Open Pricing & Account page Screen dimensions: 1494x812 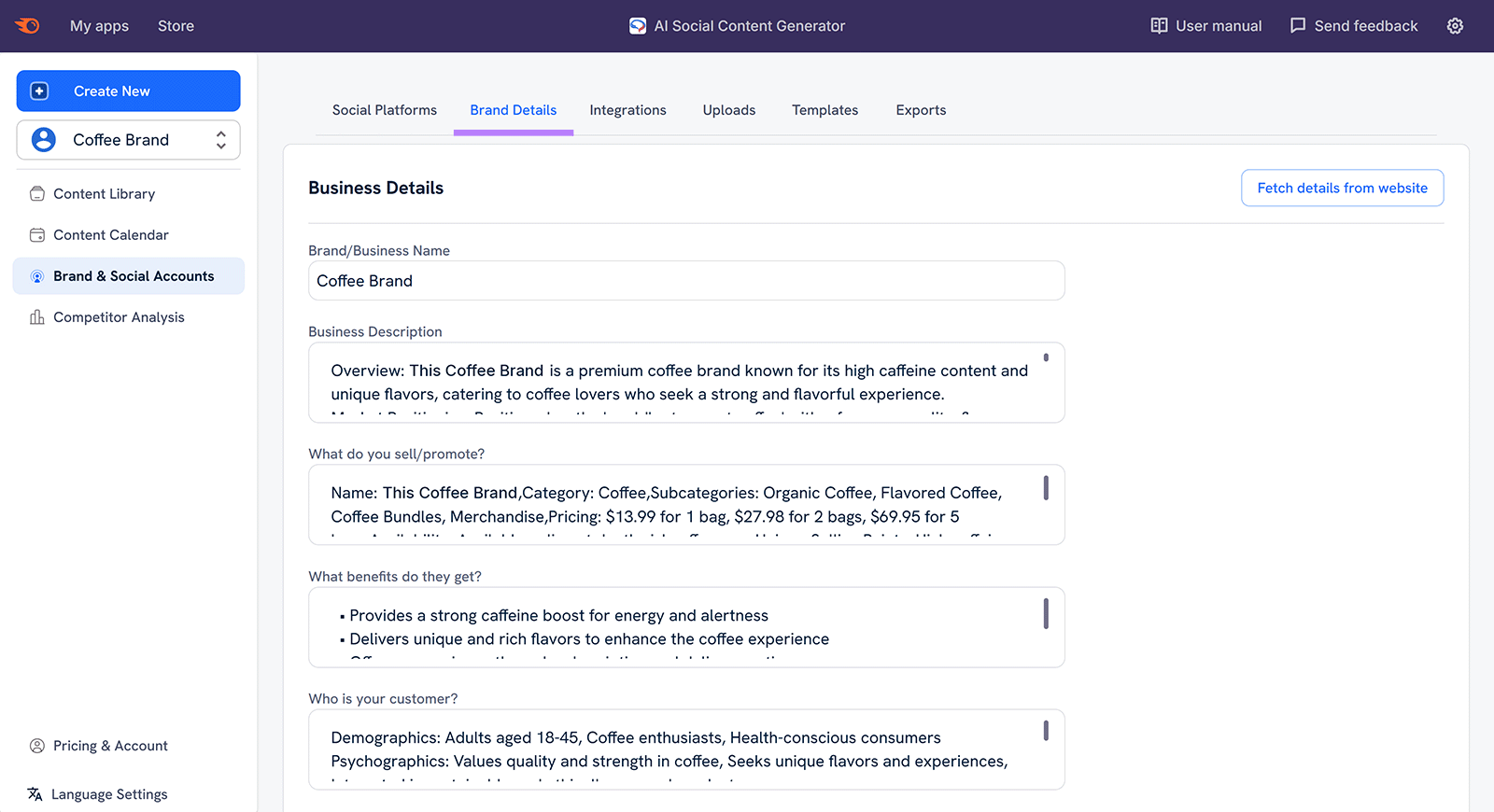[110, 746]
